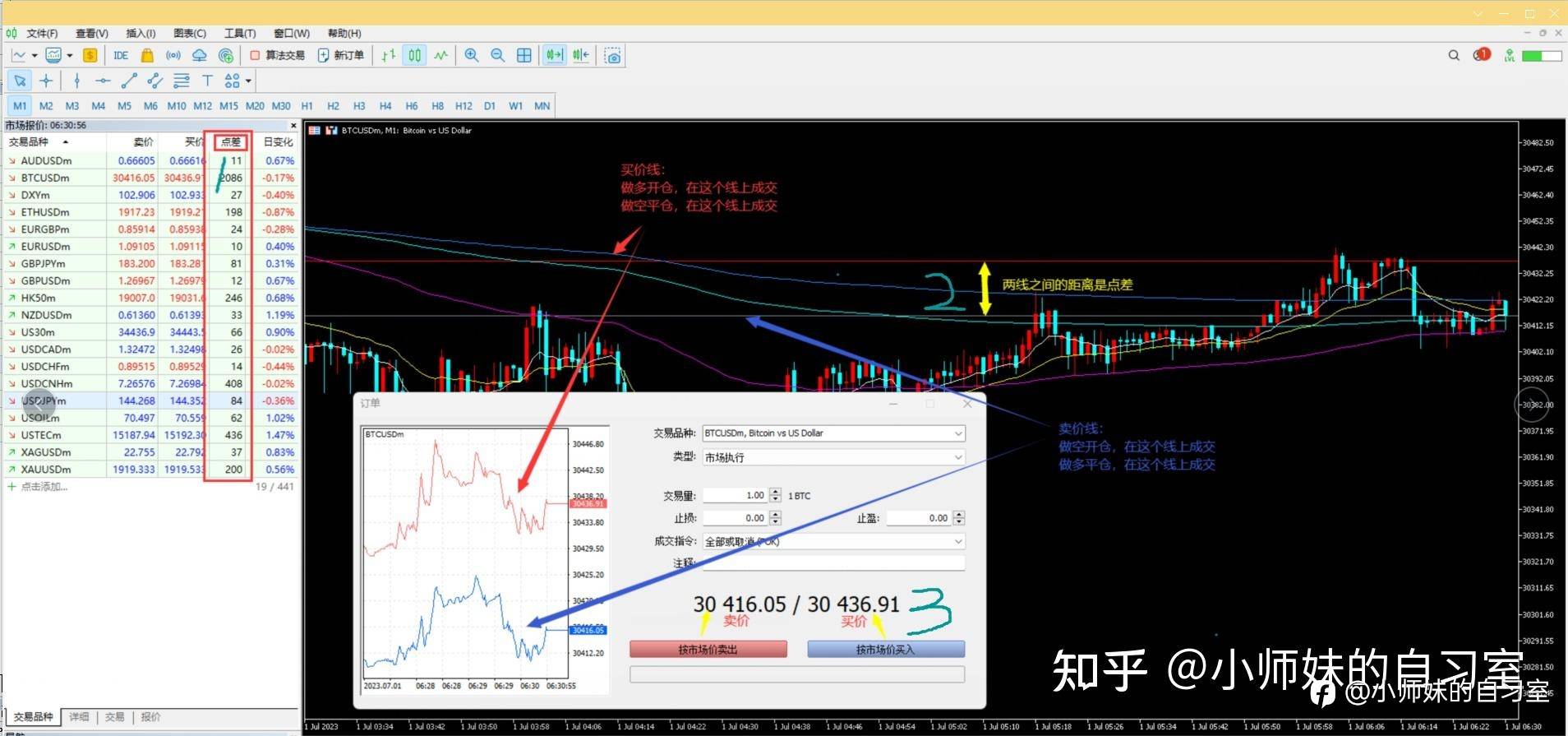
Task: Click the yellow dollar sign icon
Action: [90, 55]
